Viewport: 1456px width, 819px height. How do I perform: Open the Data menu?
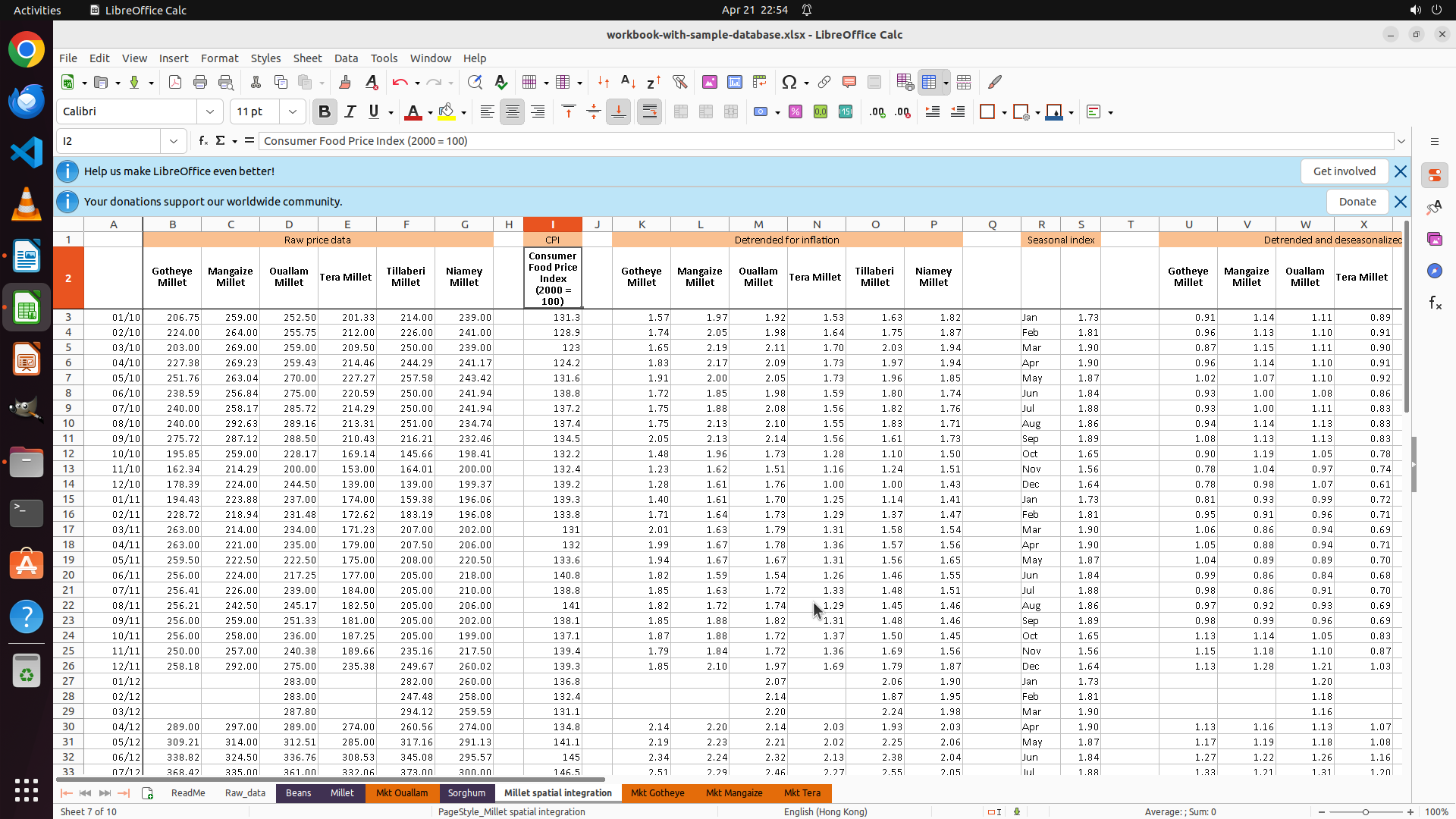coord(346,58)
